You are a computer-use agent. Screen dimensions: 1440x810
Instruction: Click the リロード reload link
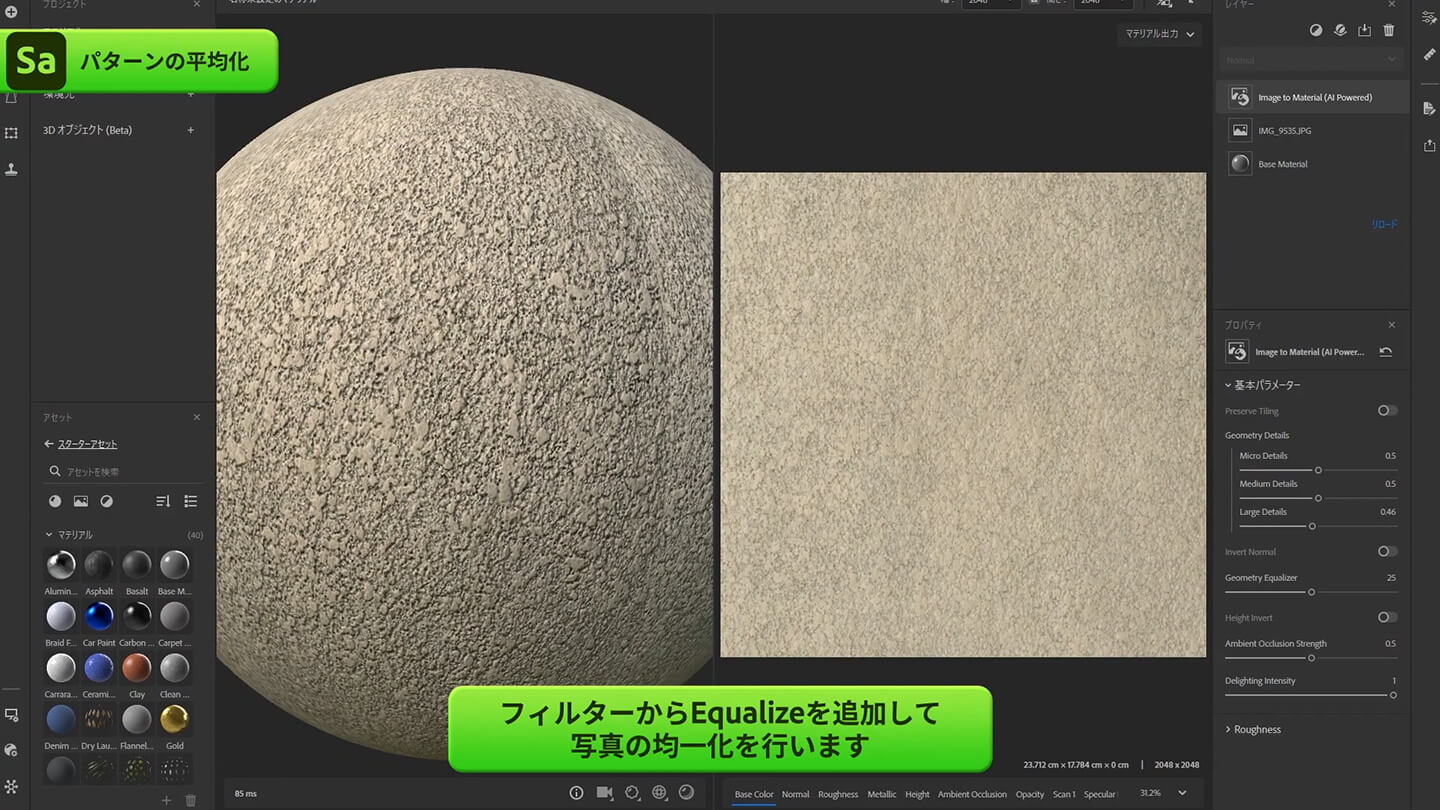coord(1384,225)
